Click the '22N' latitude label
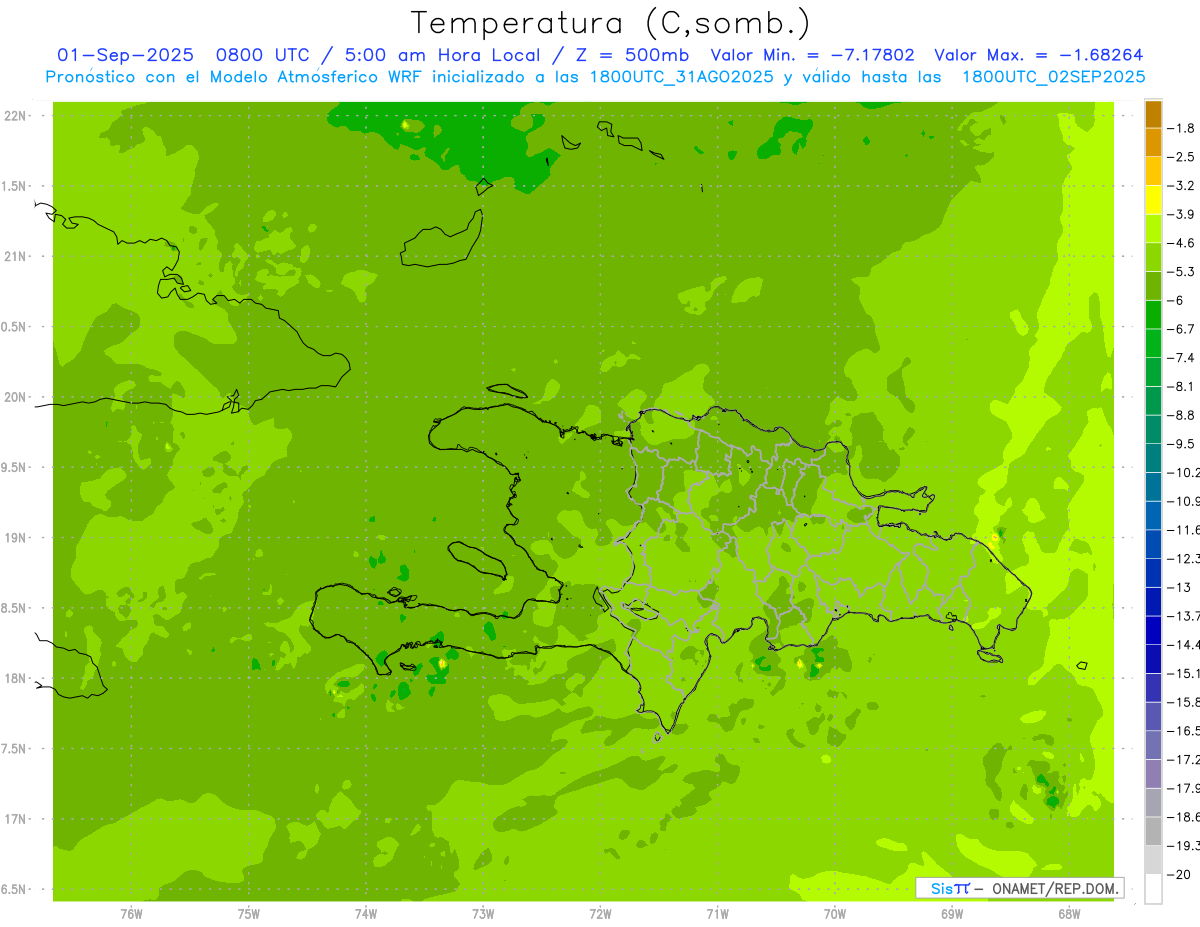Screen dimensions: 1200x927 tap(14, 116)
